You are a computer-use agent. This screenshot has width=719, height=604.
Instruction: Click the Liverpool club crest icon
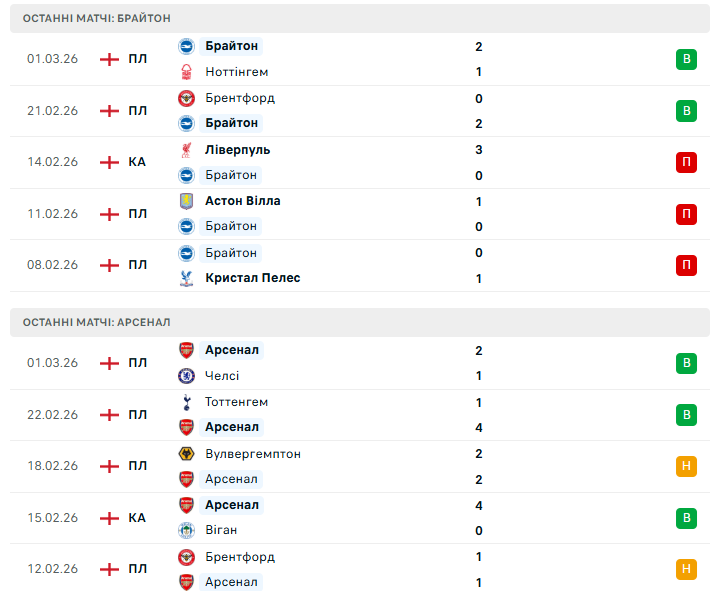coord(186,150)
